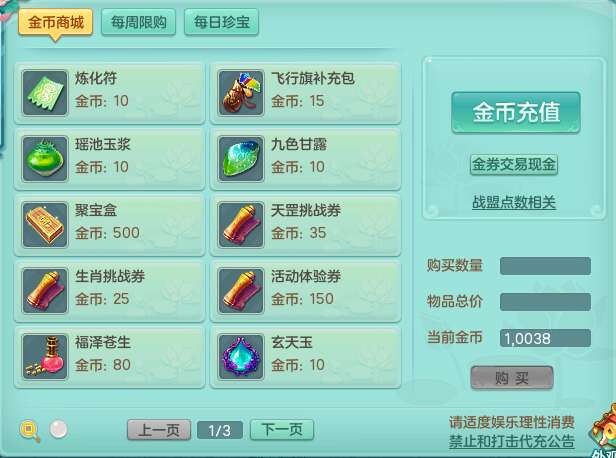616x458 pixels.
Task: Pick the 聚宝盒 golden box icon
Action: click(45, 225)
